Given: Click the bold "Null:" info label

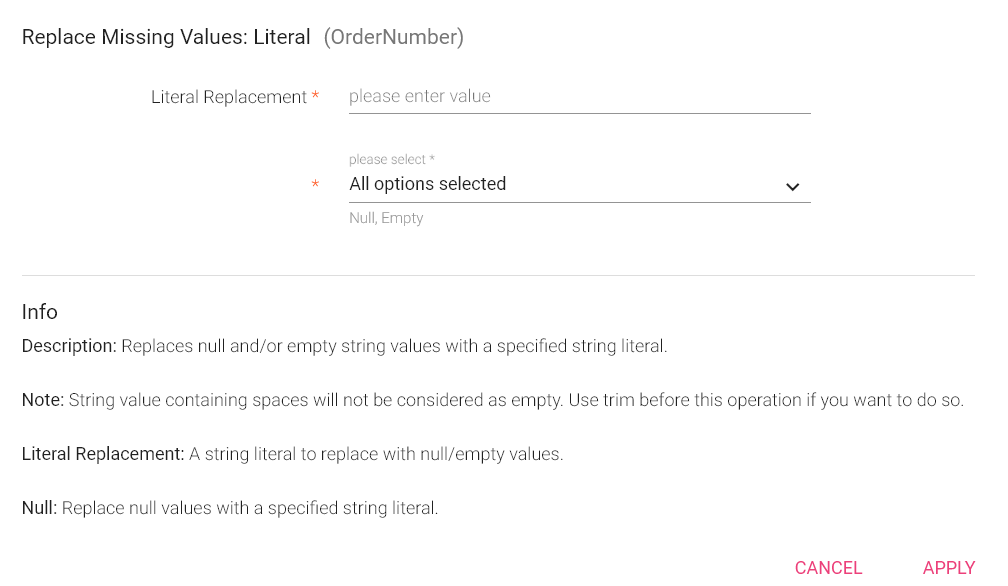Looking at the screenshot, I should click(x=39, y=508).
